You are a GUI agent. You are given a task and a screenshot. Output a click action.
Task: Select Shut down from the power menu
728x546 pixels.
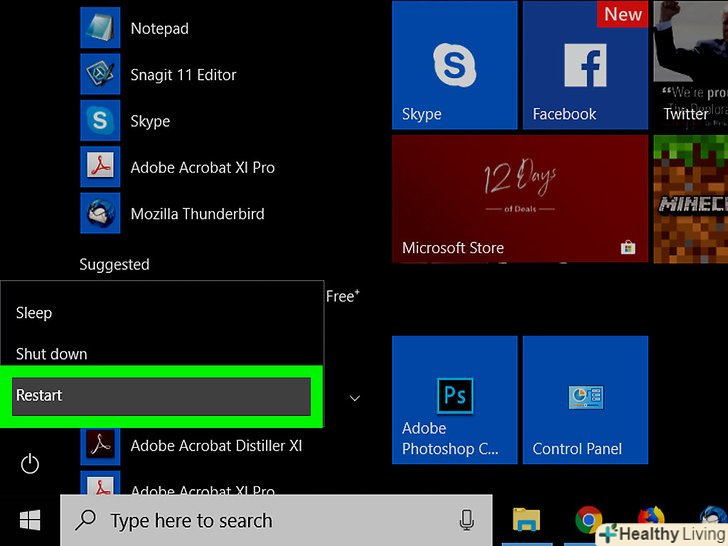point(51,354)
